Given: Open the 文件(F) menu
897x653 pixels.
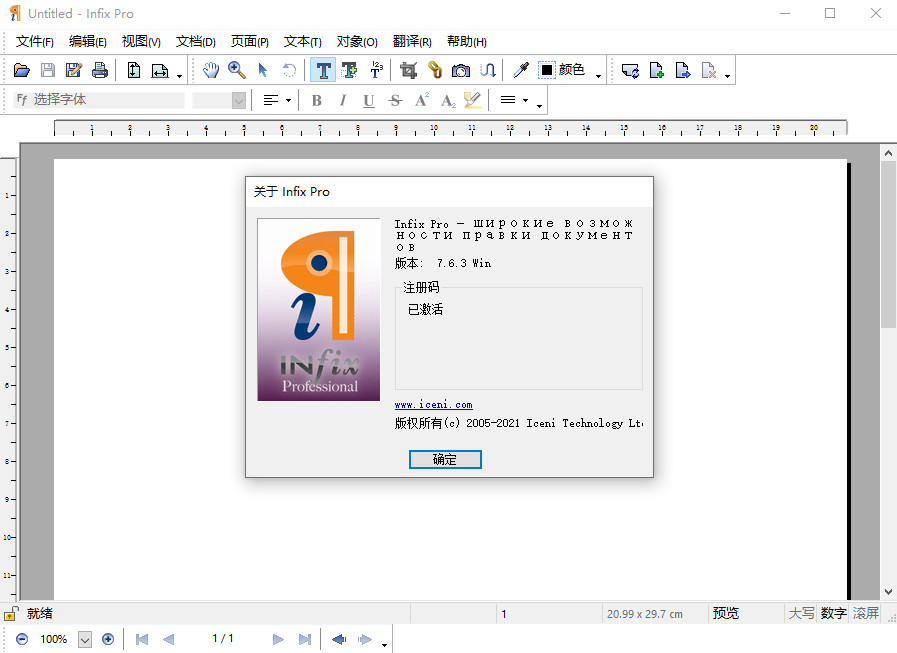Looking at the screenshot, I should [34, 42].
